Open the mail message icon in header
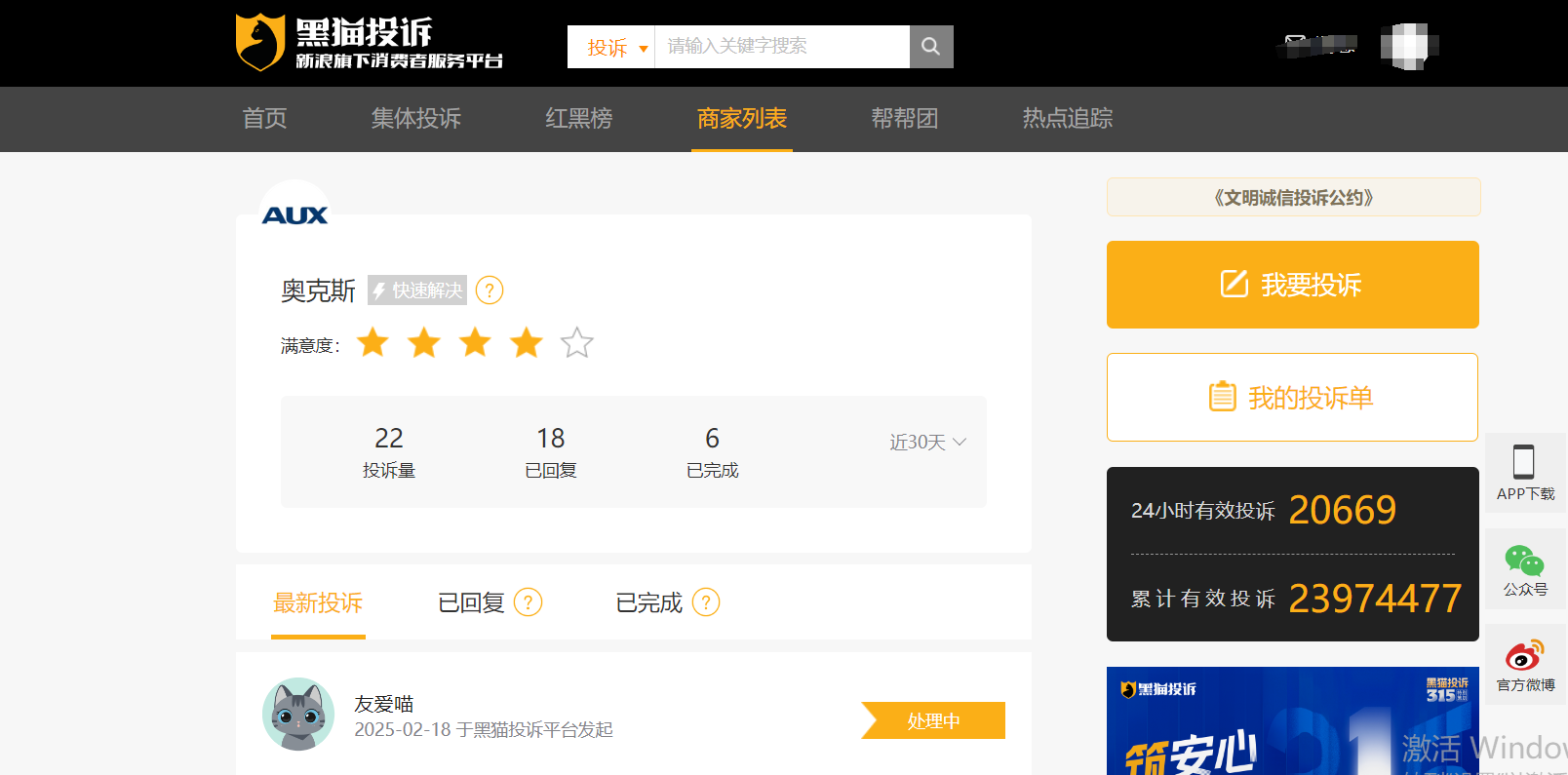Image resolution: width=1568 pixels, height=775 pixels. pos(1296,43)
